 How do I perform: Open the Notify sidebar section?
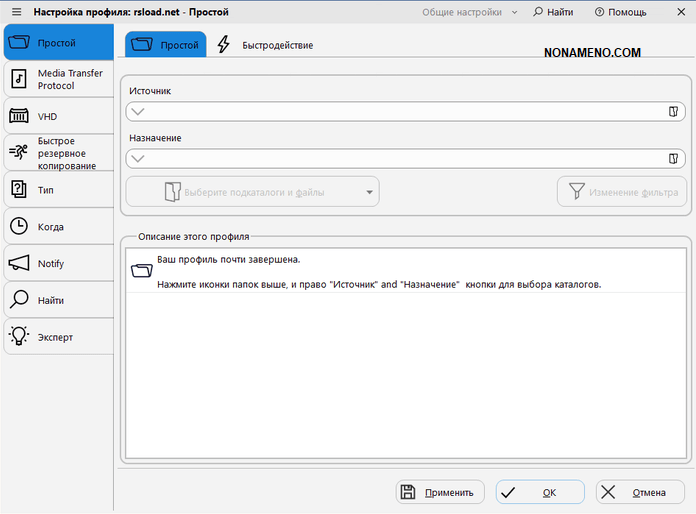click(x=57, y=264)
